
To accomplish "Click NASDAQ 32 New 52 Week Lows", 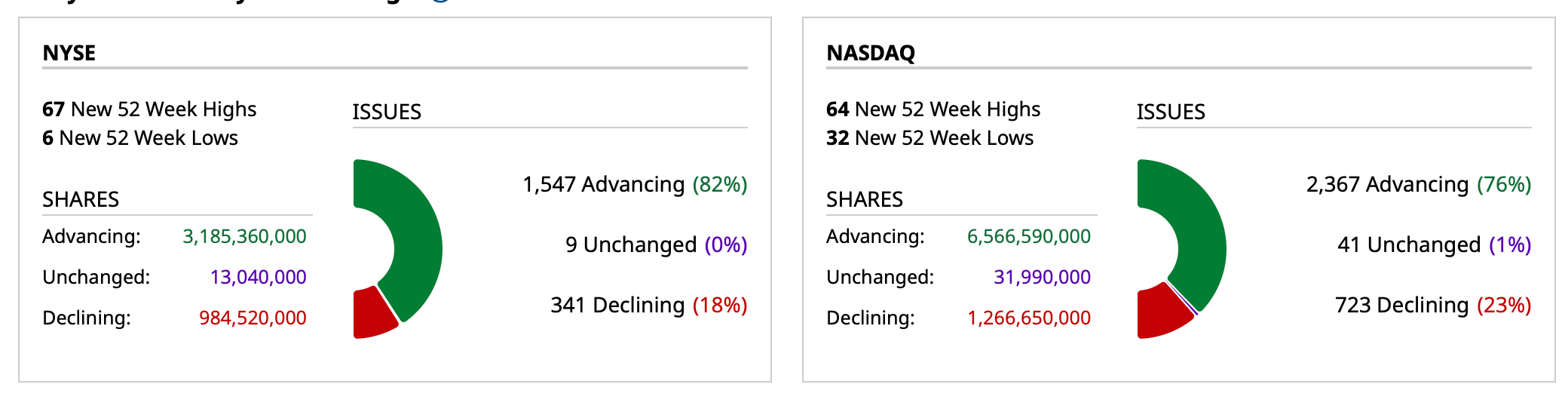I will pos(929,138).
